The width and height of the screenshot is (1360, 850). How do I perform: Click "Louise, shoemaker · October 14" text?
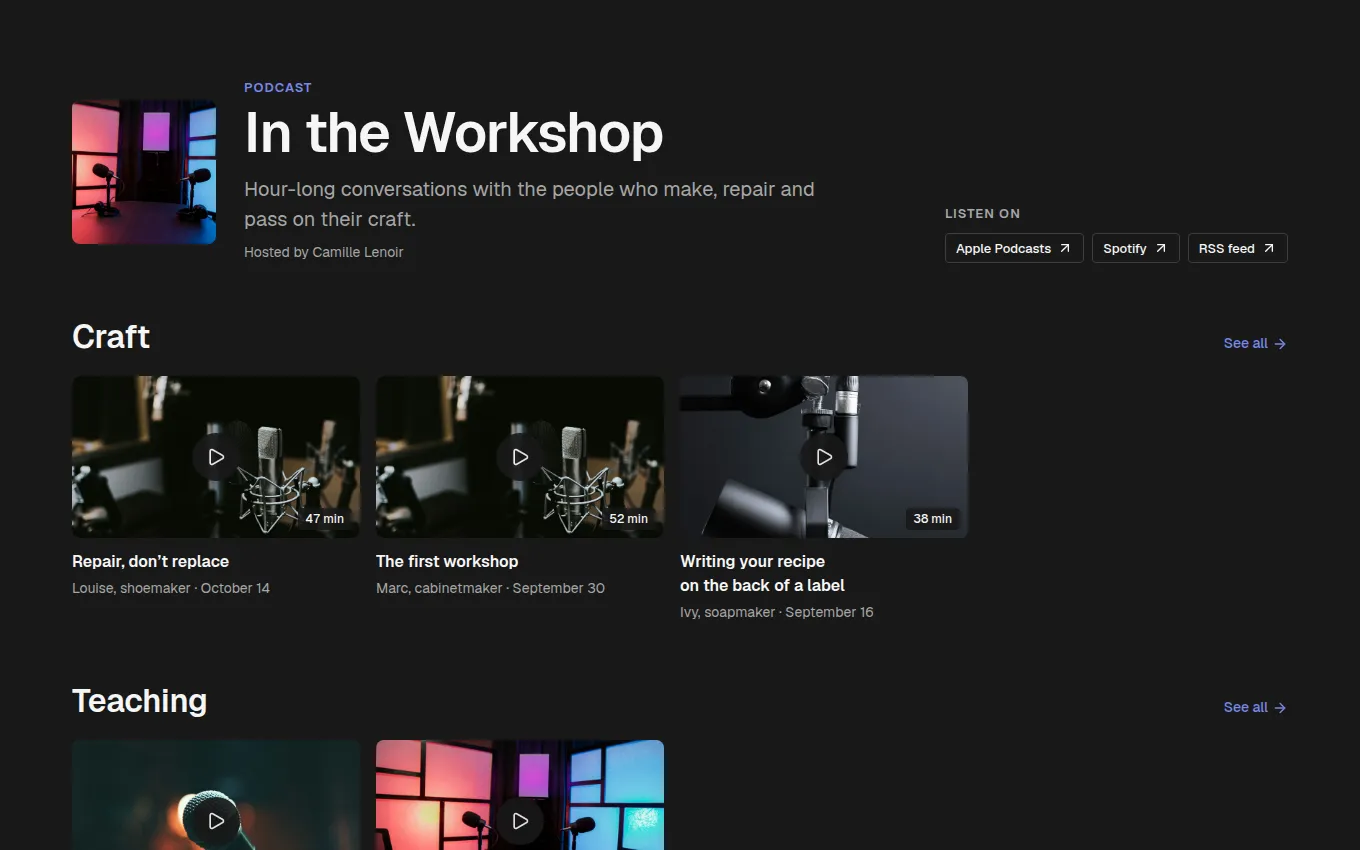click(x=171, y=588)
